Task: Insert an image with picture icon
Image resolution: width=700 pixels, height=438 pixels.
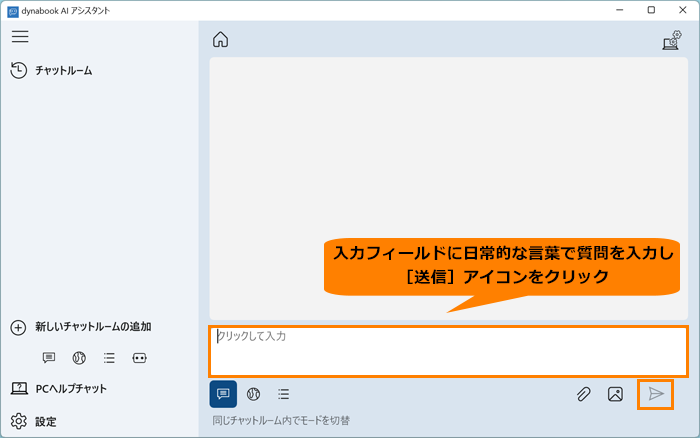Action: coord(615,394)
